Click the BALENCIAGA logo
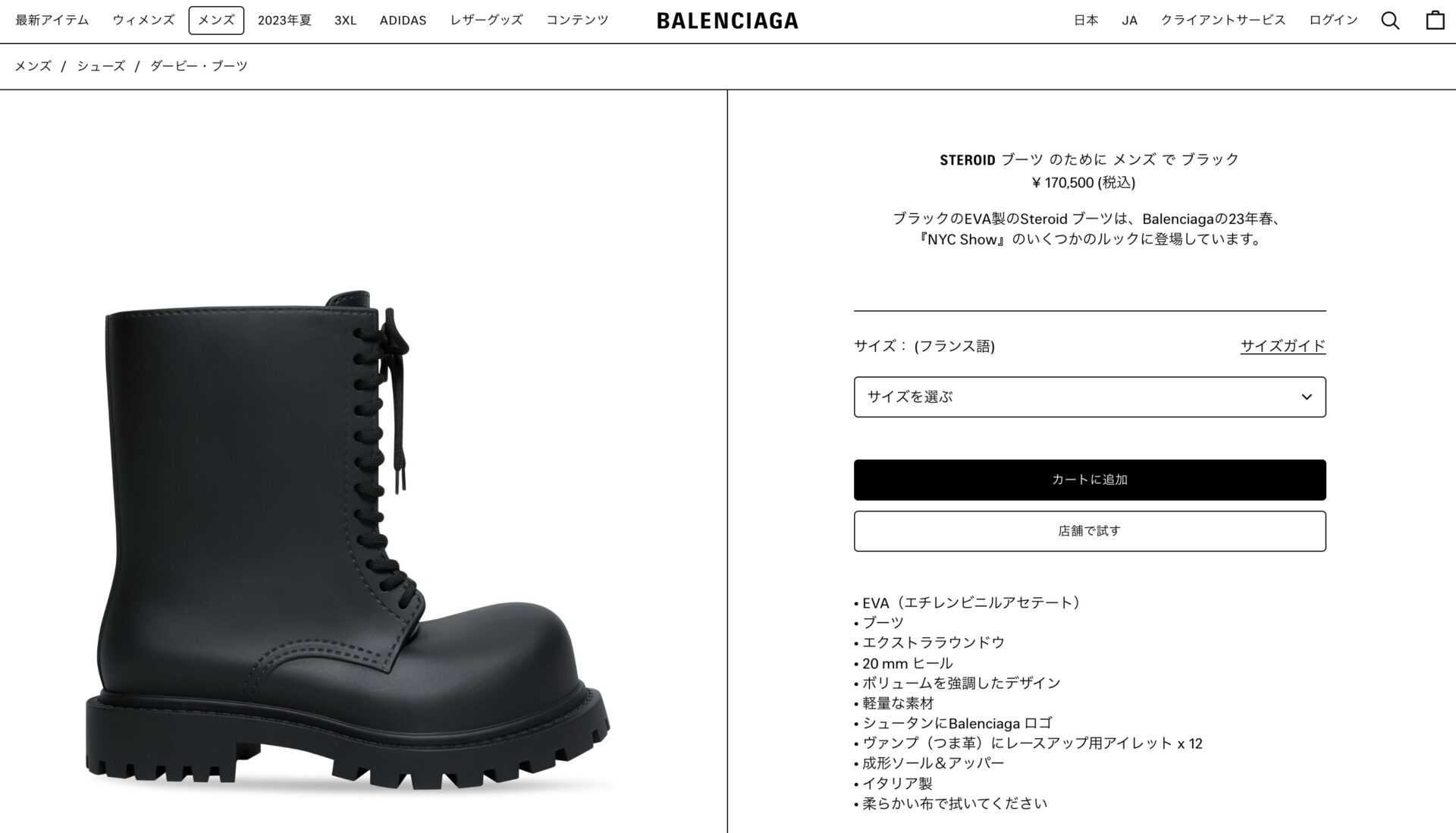This screenshot has height=833, width=1456. tap(727, 20)
